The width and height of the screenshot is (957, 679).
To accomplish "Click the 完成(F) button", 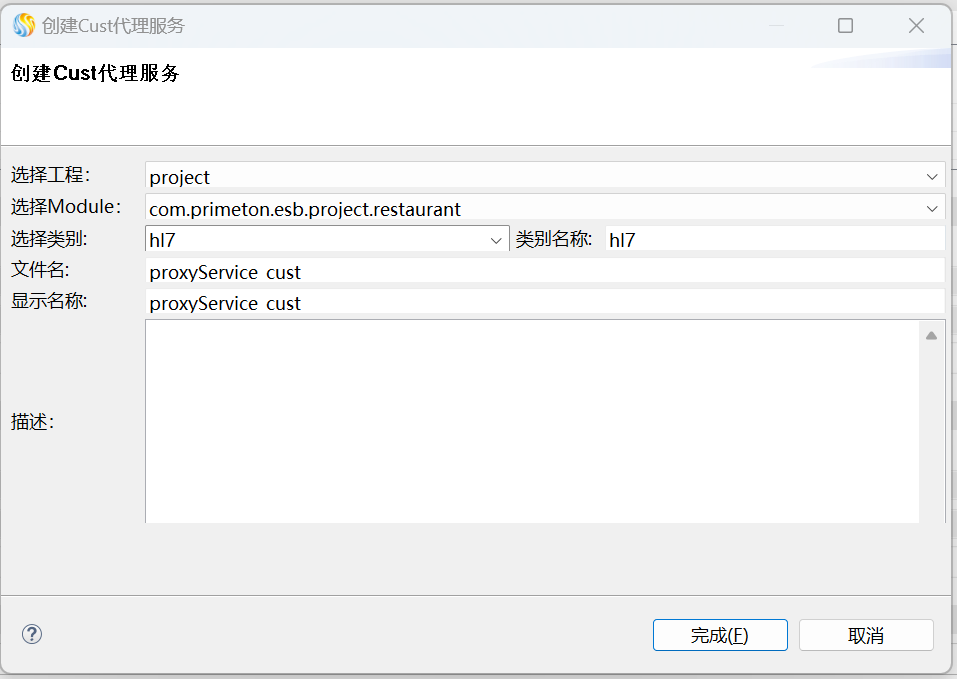I will tap(720, 635).
